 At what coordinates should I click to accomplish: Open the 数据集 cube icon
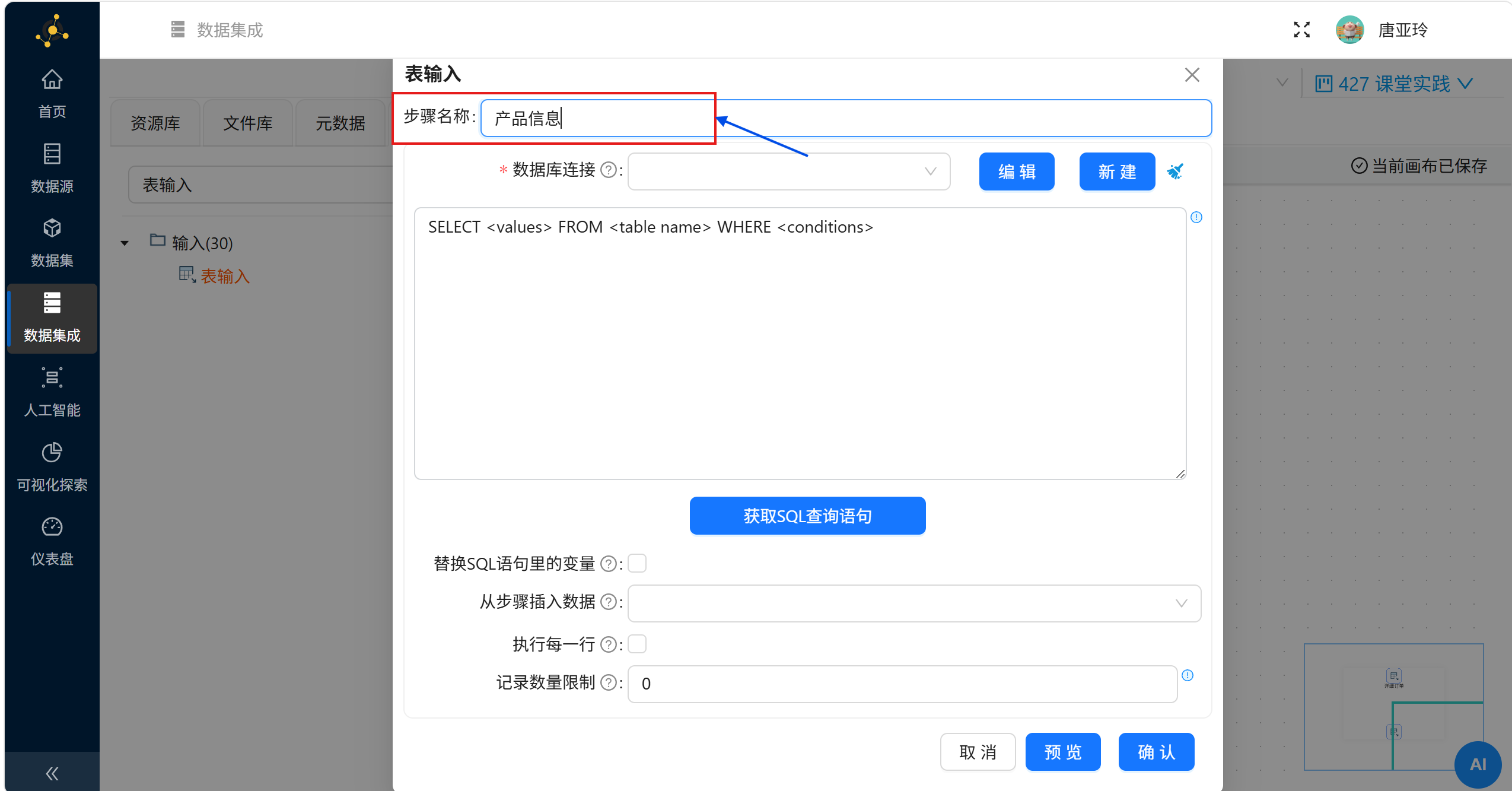point(52,228)
